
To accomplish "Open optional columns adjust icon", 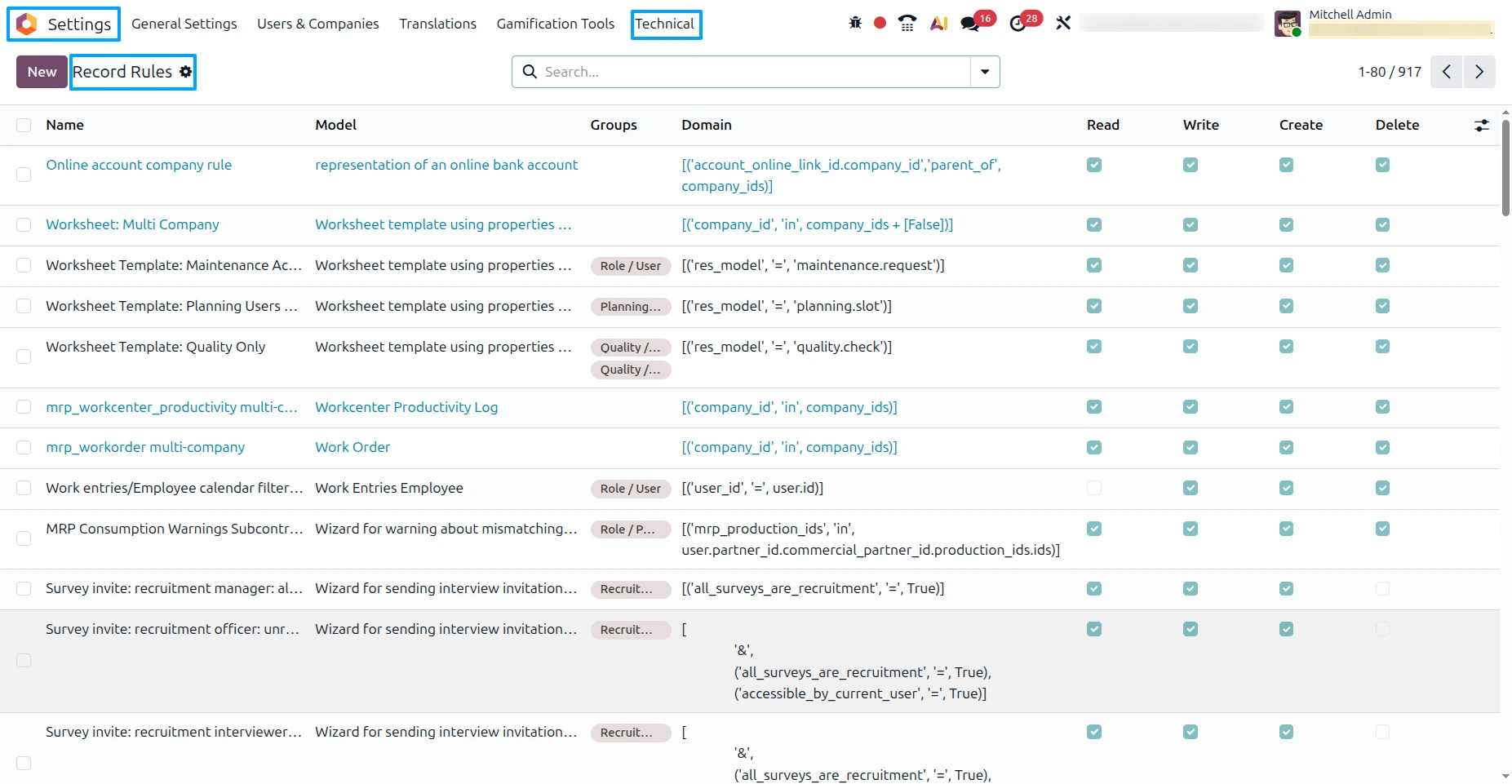I will pos(1482,125).
